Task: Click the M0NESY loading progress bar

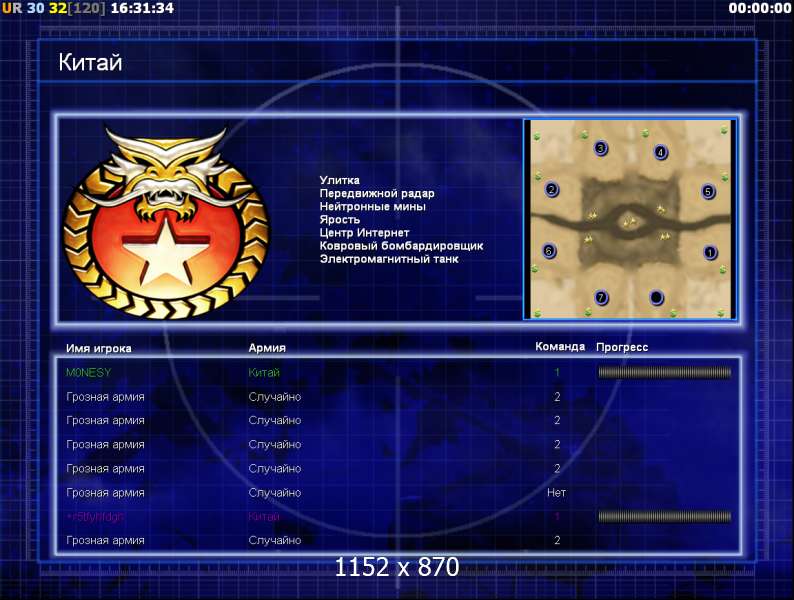Action: (x=664, y=373)
